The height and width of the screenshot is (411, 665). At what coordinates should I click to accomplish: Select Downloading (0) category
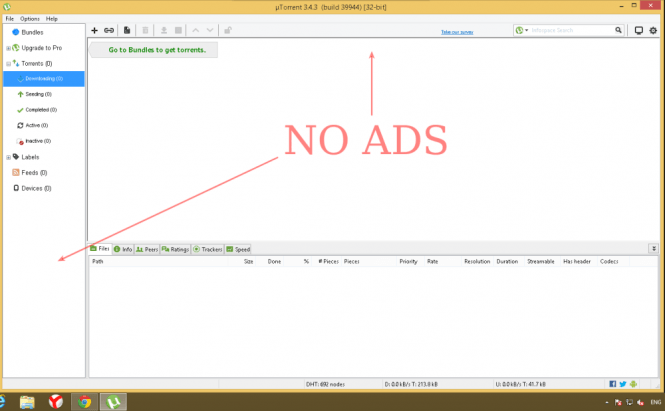44,79
